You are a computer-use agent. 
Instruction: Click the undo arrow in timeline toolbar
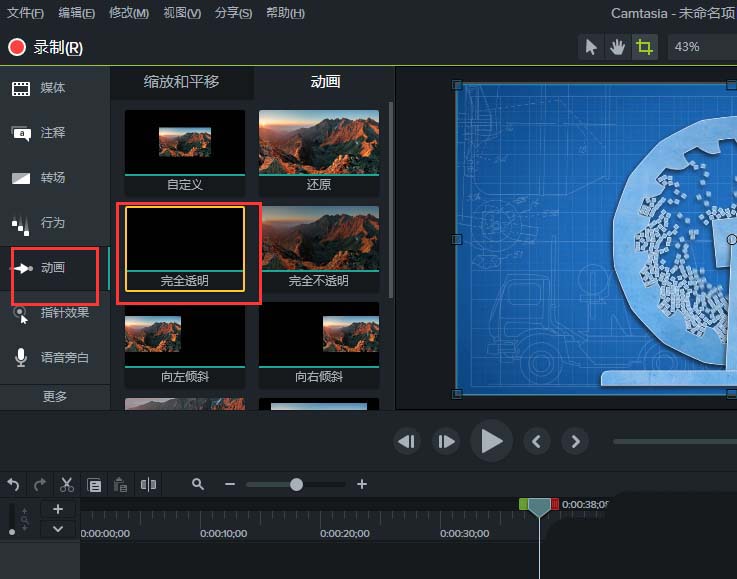click(x=13, y=485)
